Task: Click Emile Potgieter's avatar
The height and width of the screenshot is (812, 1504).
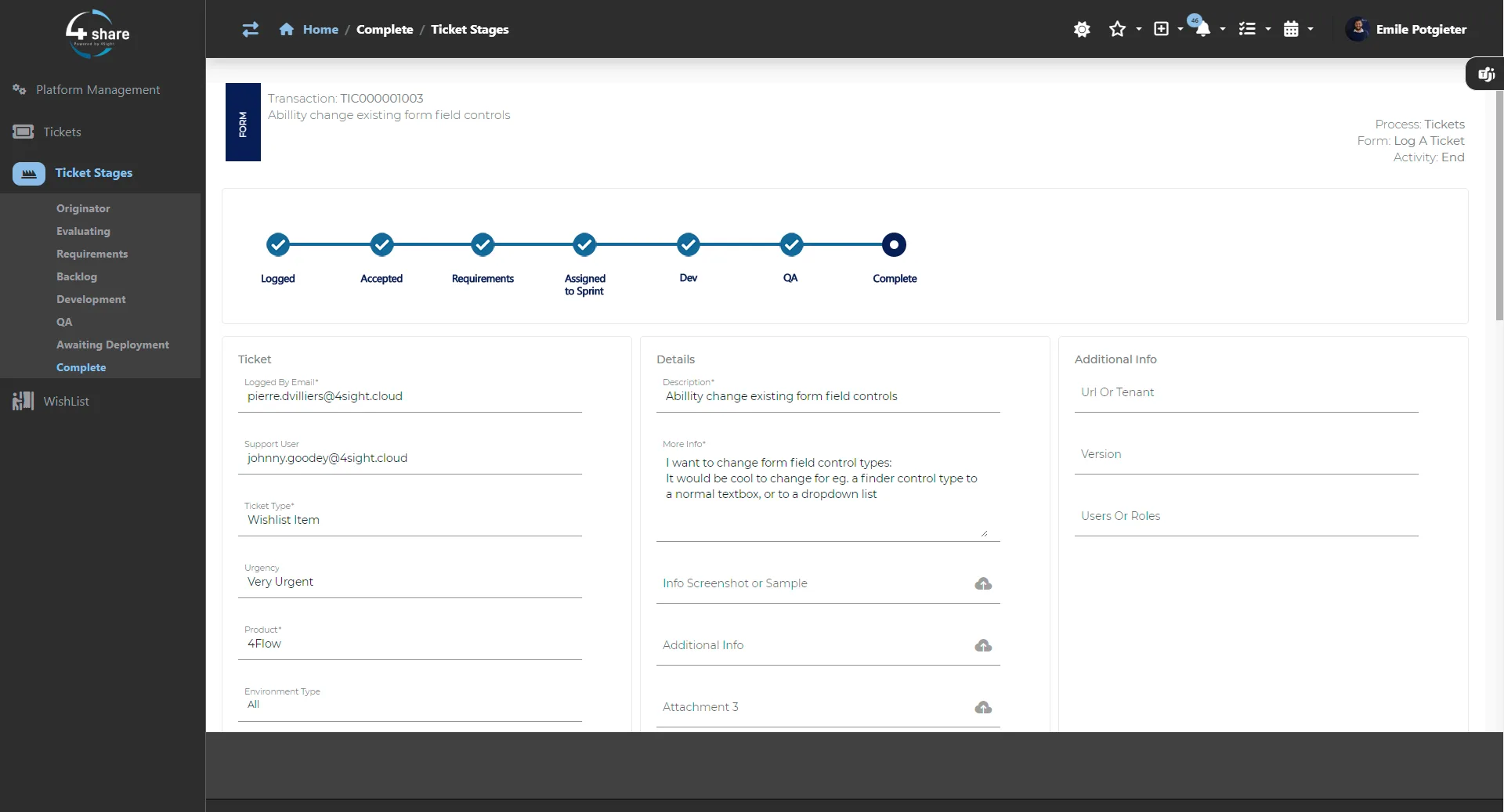Action: (1358, 29)
